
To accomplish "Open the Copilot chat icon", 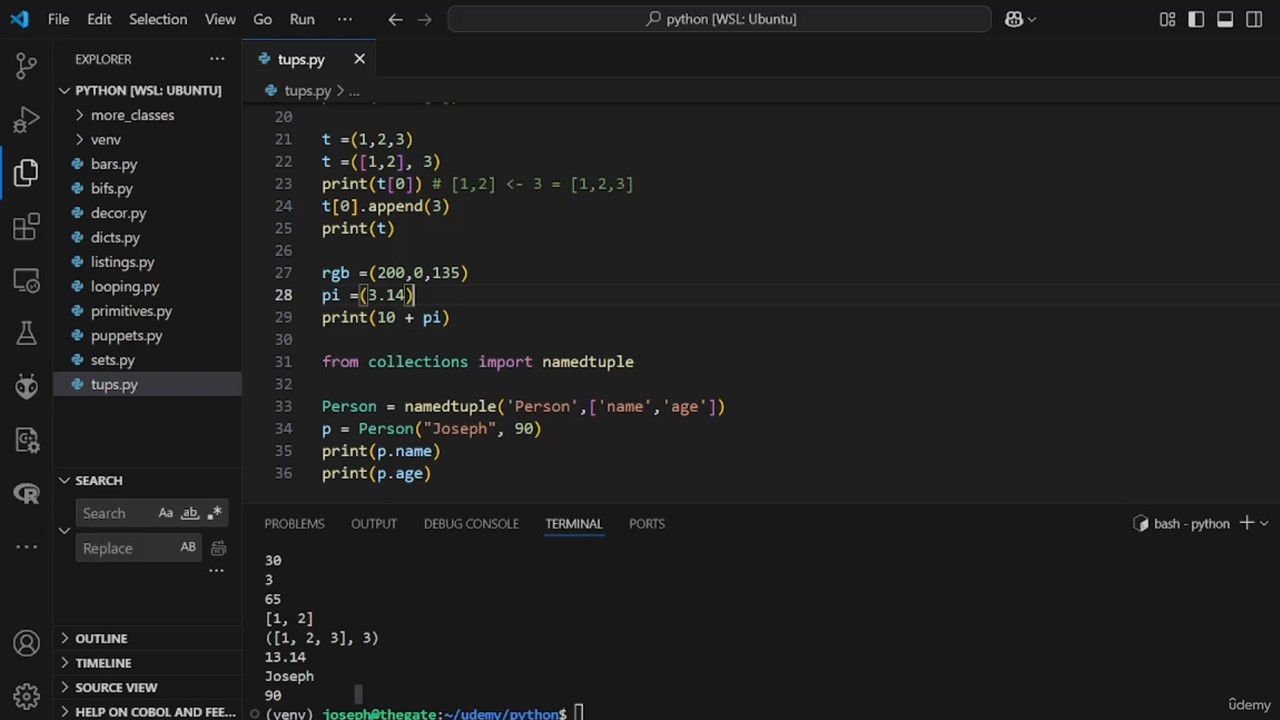I will (x=1014, y=19).
